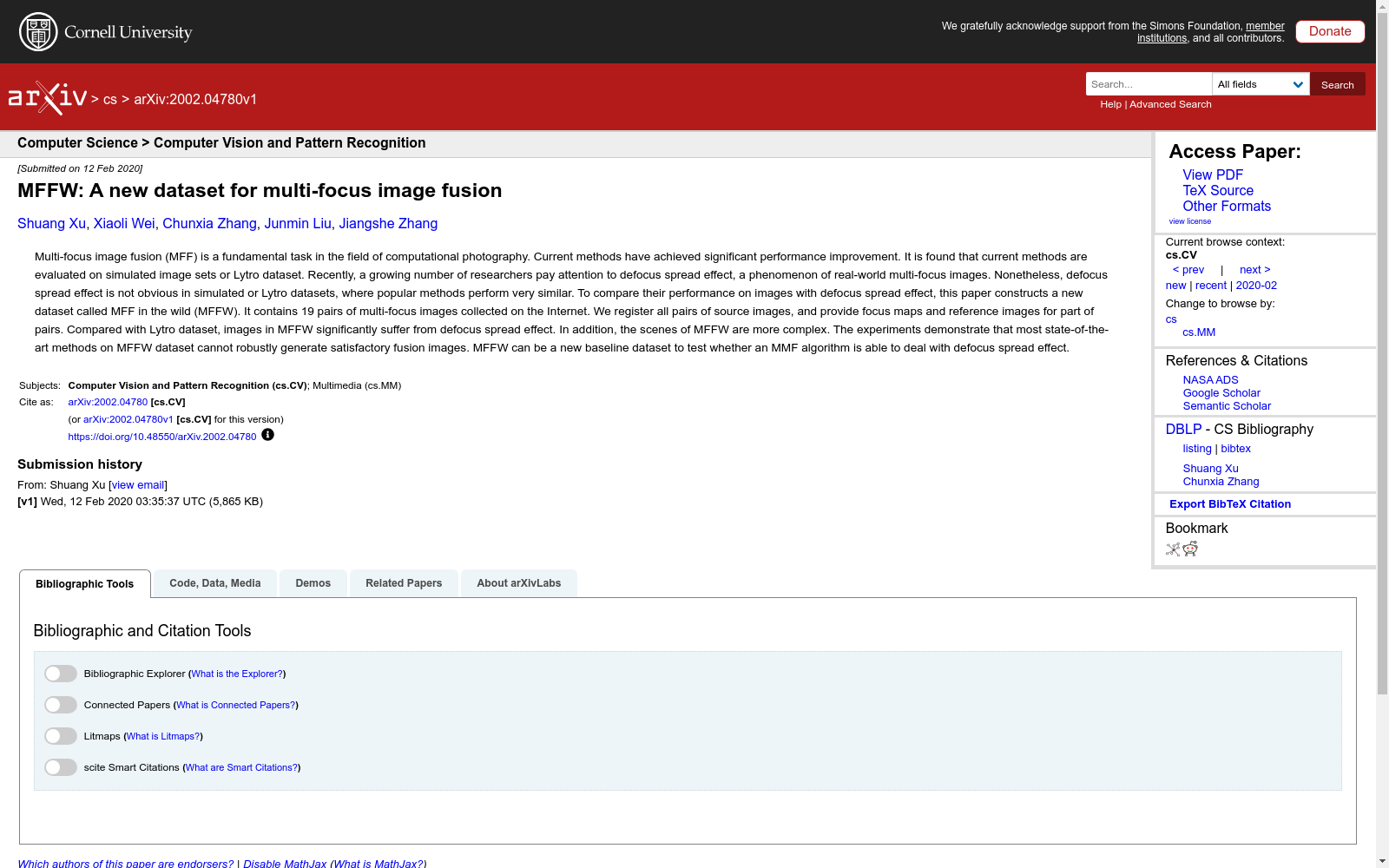Open What is Litmaps? link
Screen dimensions: 1389x868
(163, 736)
